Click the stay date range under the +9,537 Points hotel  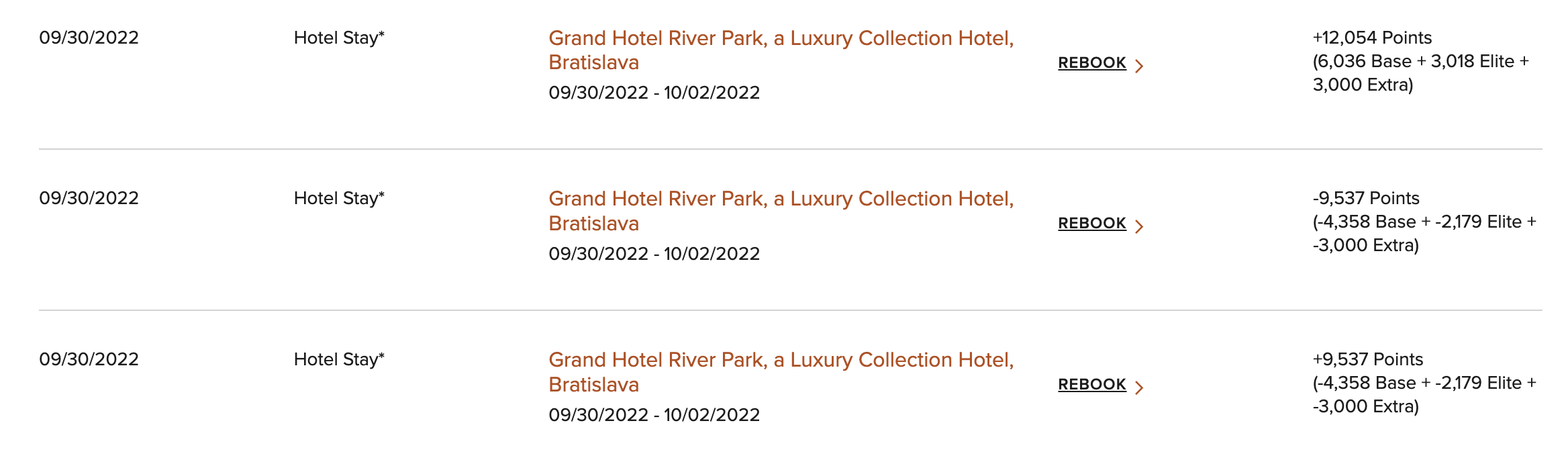[x=654, y=415]
